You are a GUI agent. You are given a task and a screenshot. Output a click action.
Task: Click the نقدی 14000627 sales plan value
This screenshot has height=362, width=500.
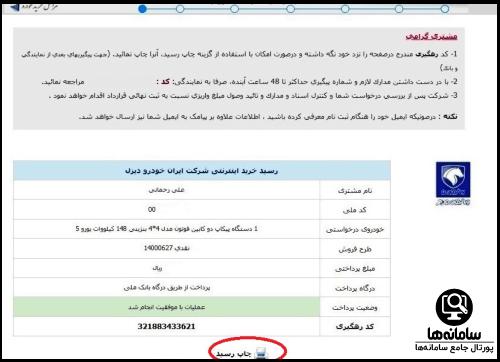click(x=167, y=248)
